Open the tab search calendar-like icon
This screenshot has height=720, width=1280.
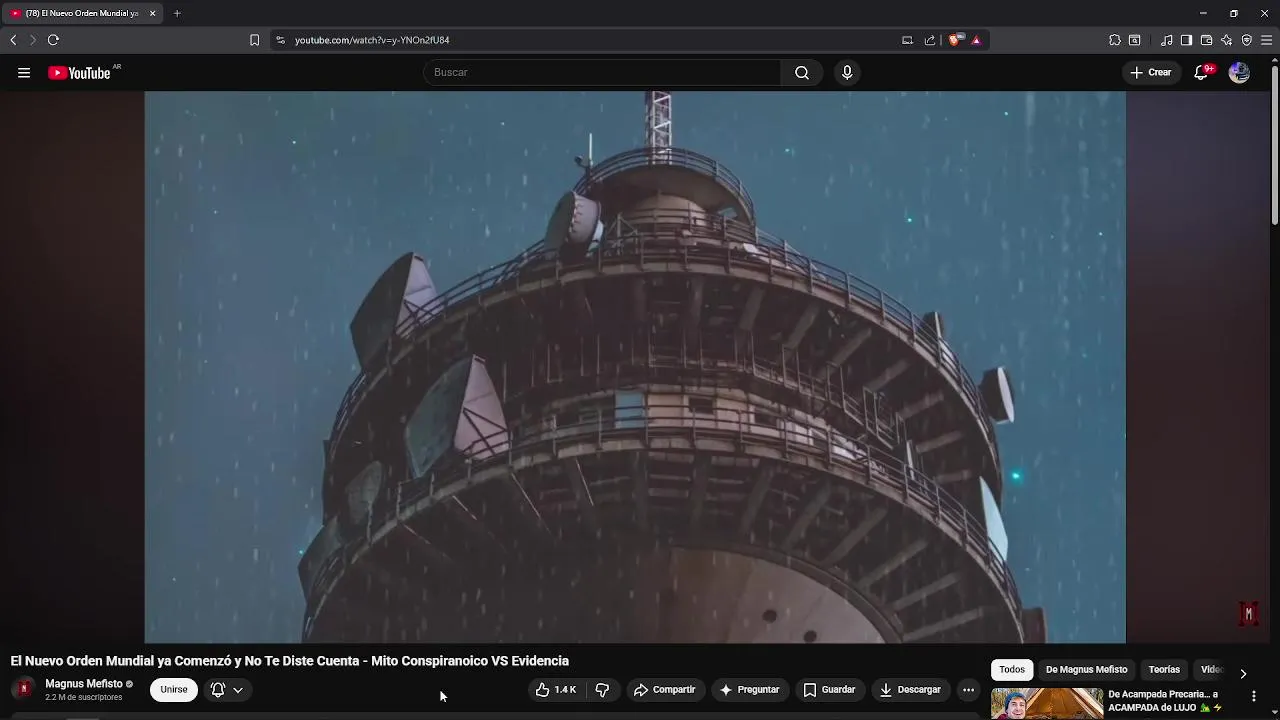pos(1135,40)
